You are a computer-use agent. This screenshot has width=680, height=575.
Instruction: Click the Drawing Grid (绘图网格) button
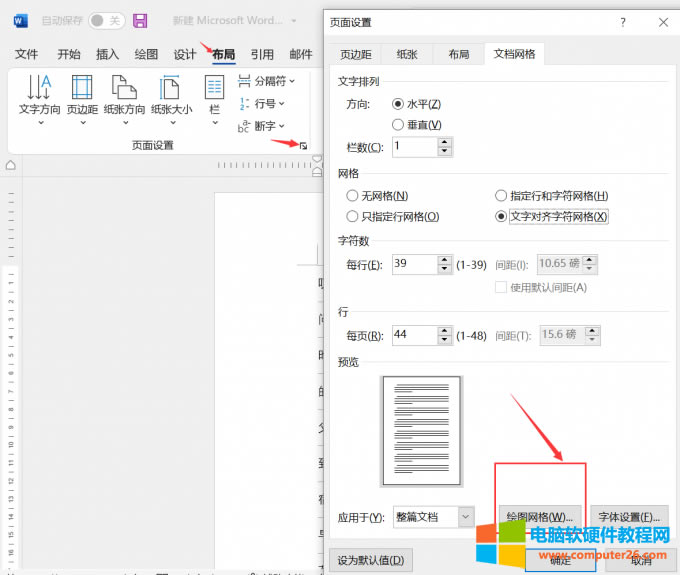coord(539,517)
